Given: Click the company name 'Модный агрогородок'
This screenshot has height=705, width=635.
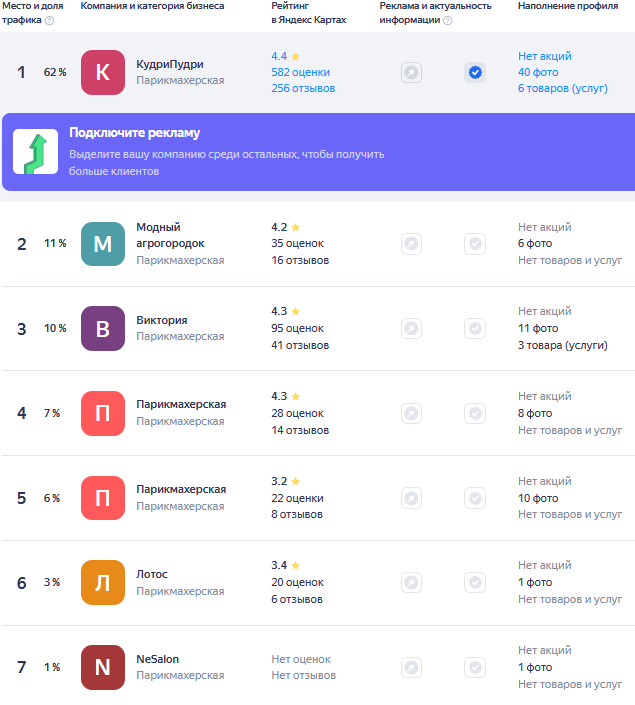Looking at the screenshot, I should (170, 235).
